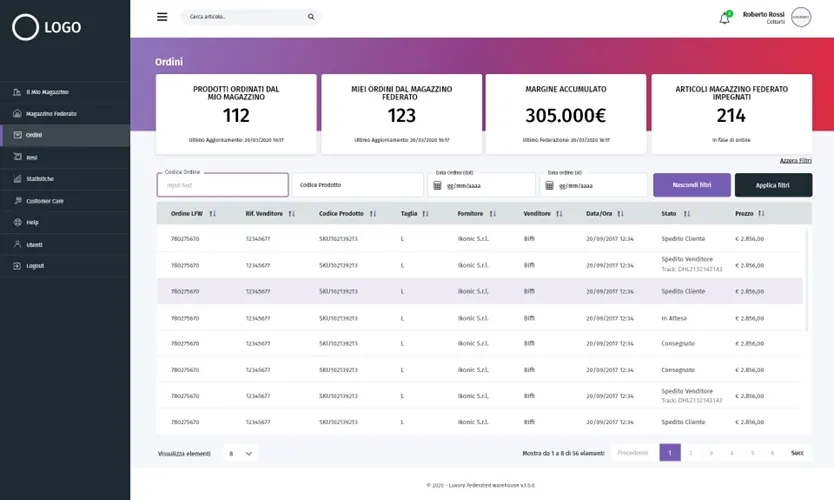Click Help globe icon
This screenshot has height=500, width=834.
click(x=17, y=222)
